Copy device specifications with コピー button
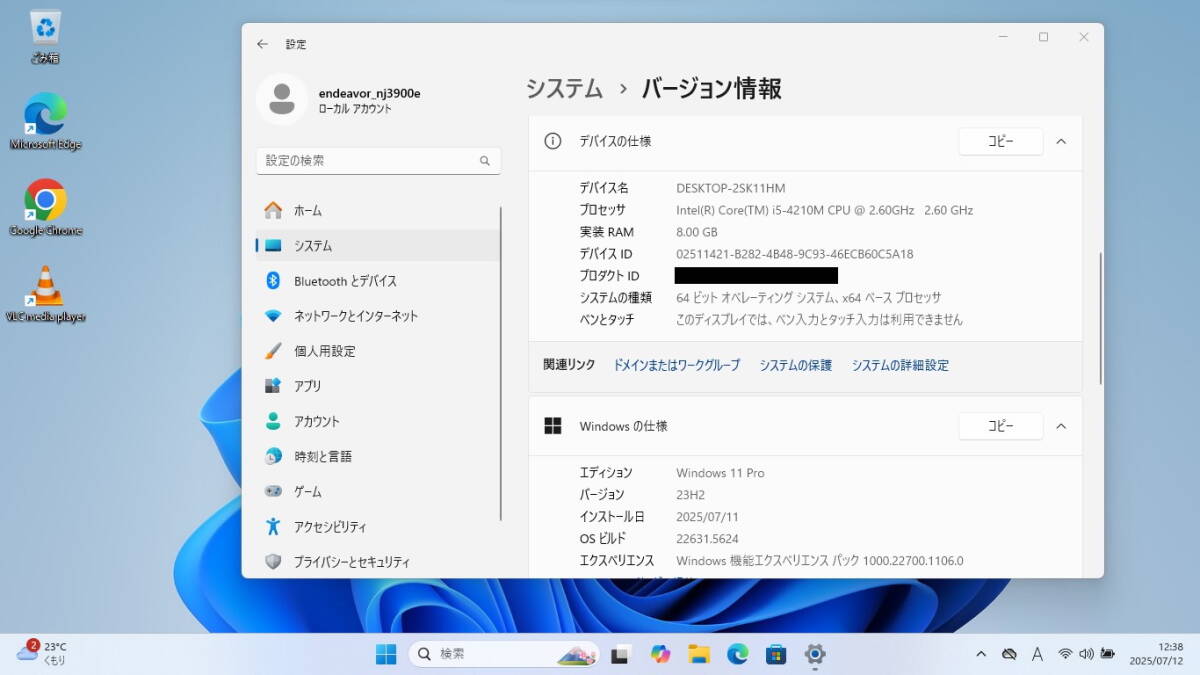This screenshot has width=1200, height=675. coord(1000,142)
